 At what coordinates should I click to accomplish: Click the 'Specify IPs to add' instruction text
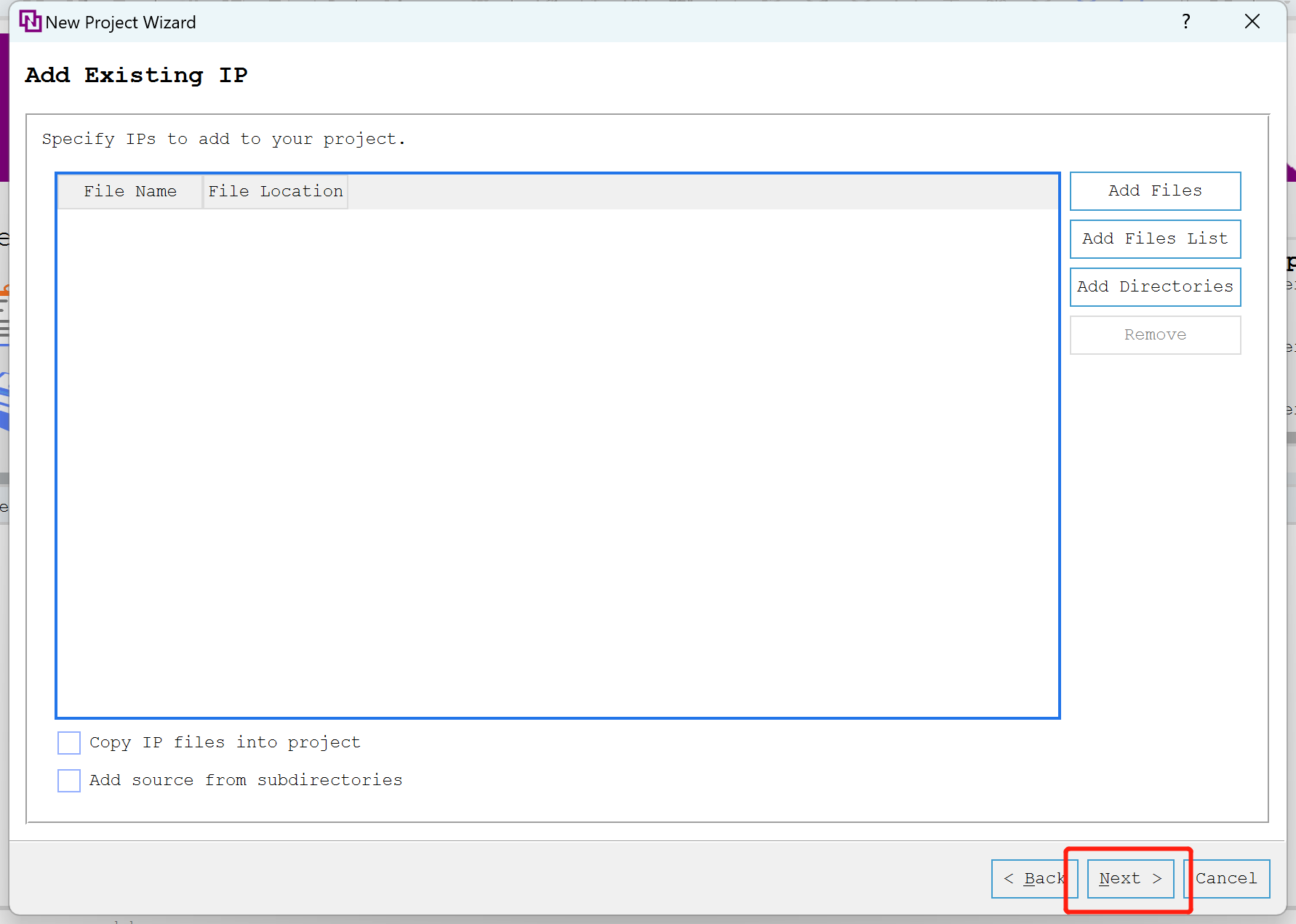click(223, 140)
